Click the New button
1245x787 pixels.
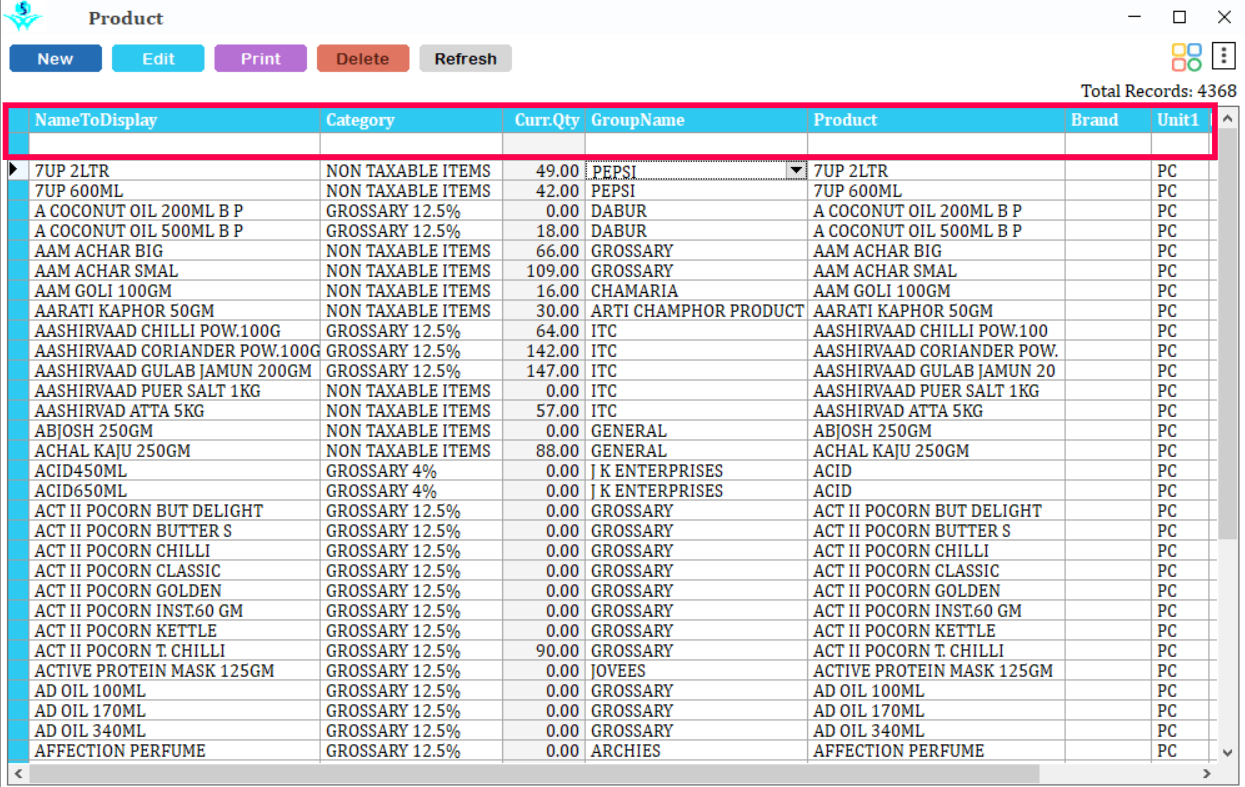(55, 58)
